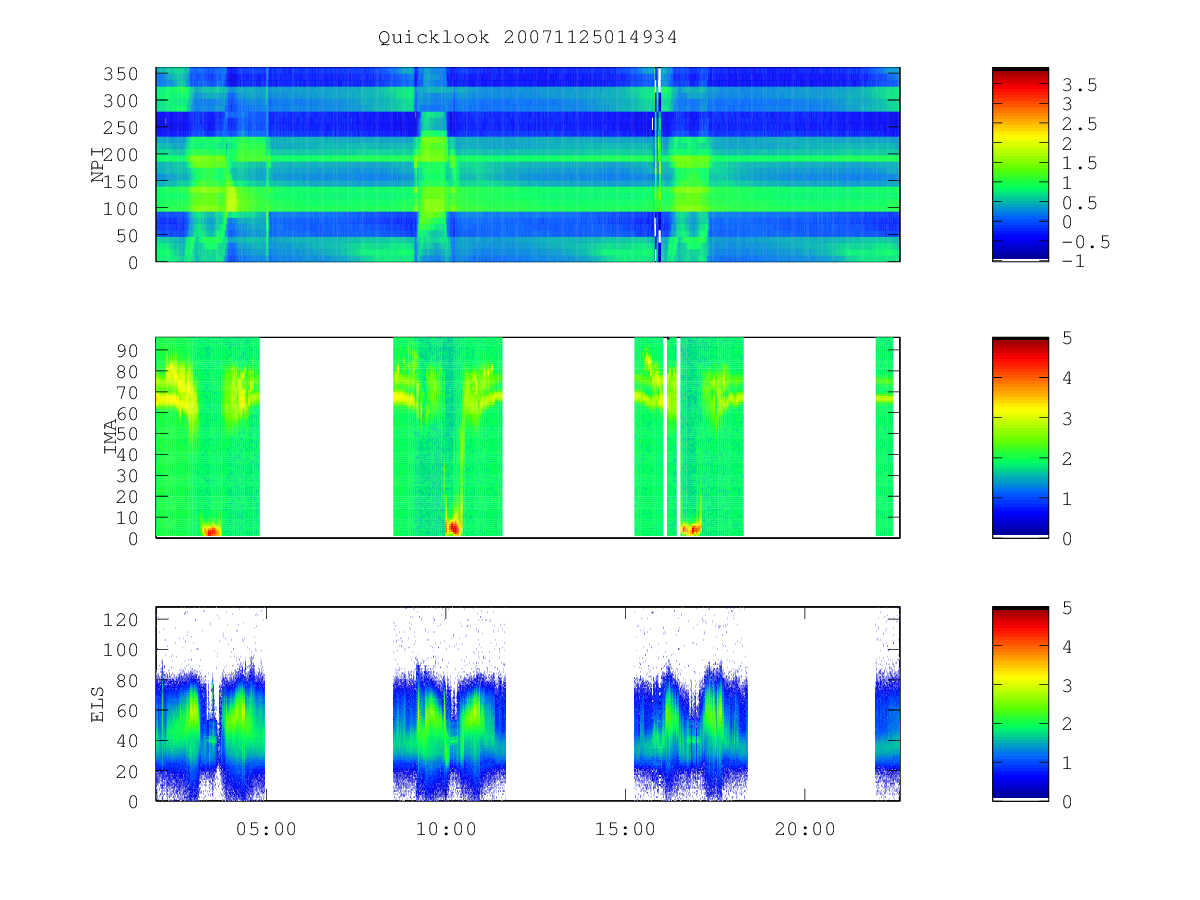This screenshot has width=1200, height=900.
Task: Select the NPI axis label
Action: click(98, 165)
